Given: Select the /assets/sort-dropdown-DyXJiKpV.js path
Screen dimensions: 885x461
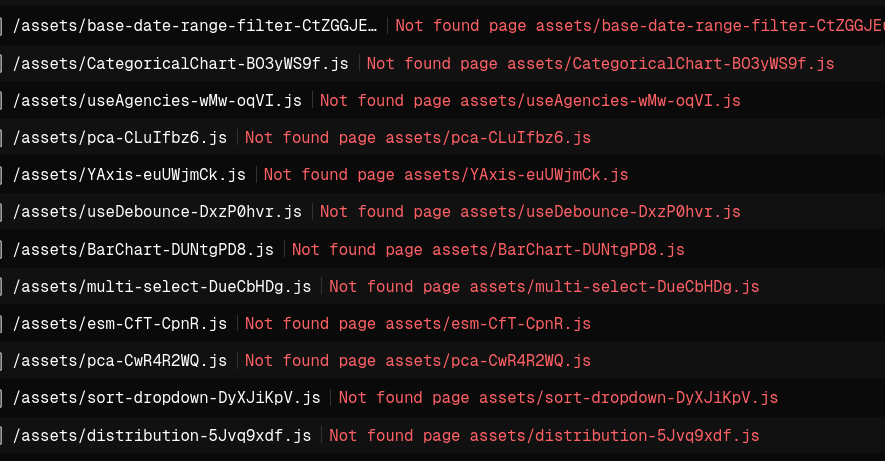Looking at the screenshot, I should [167, 398].
